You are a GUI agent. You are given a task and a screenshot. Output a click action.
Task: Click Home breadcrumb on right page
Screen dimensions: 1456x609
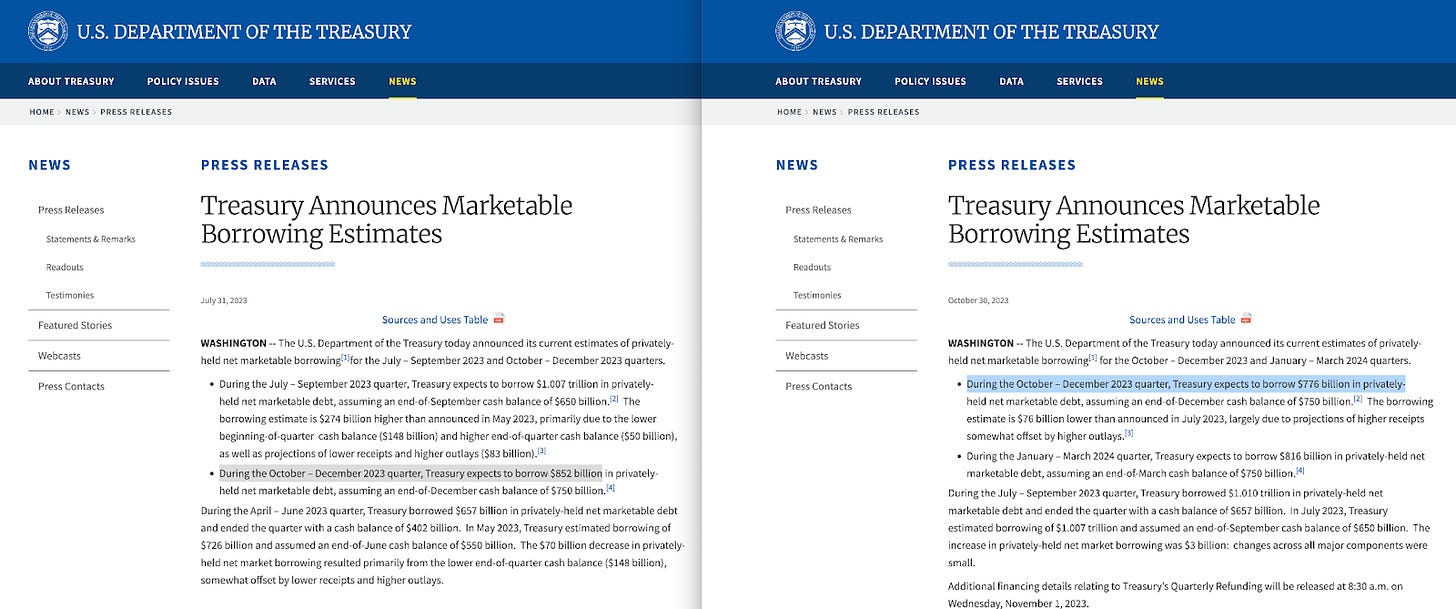point(789,112)
